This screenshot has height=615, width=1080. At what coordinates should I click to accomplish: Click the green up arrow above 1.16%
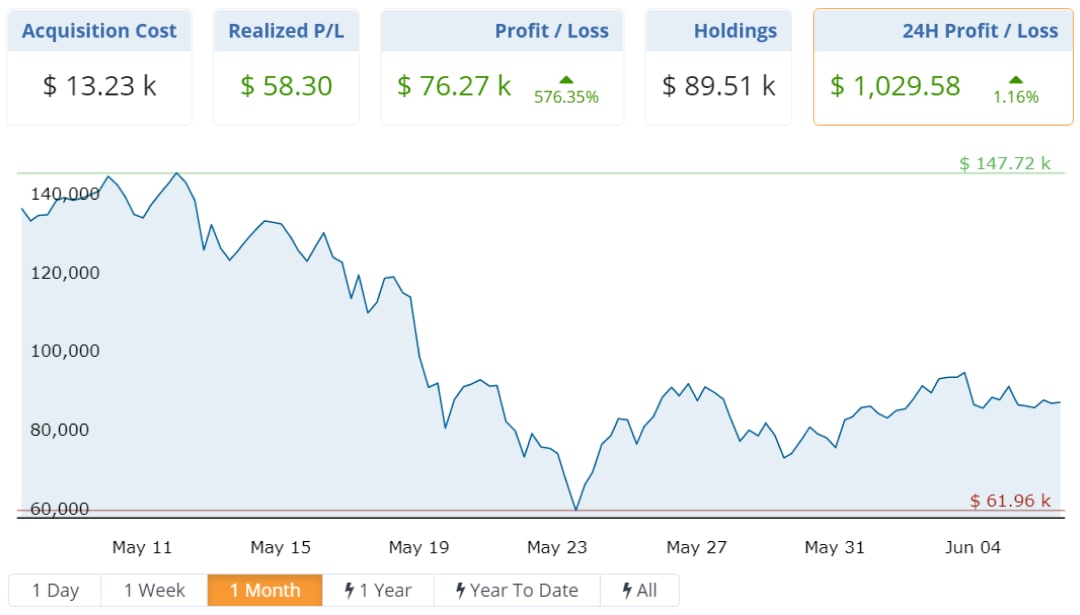click(x=1015, y=79)
